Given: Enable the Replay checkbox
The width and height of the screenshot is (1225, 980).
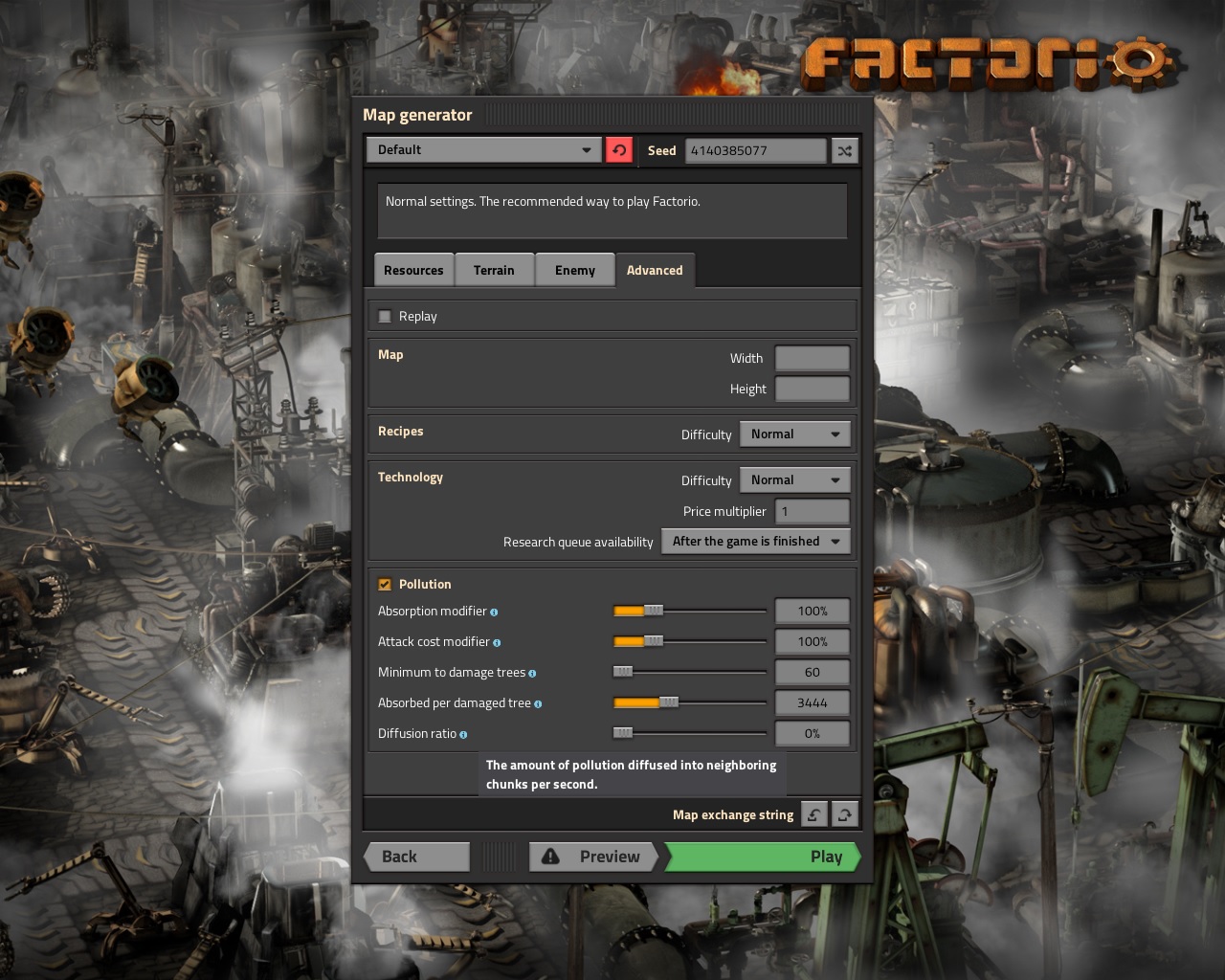Looking at the screenshot, I should (x=385, y=316).
